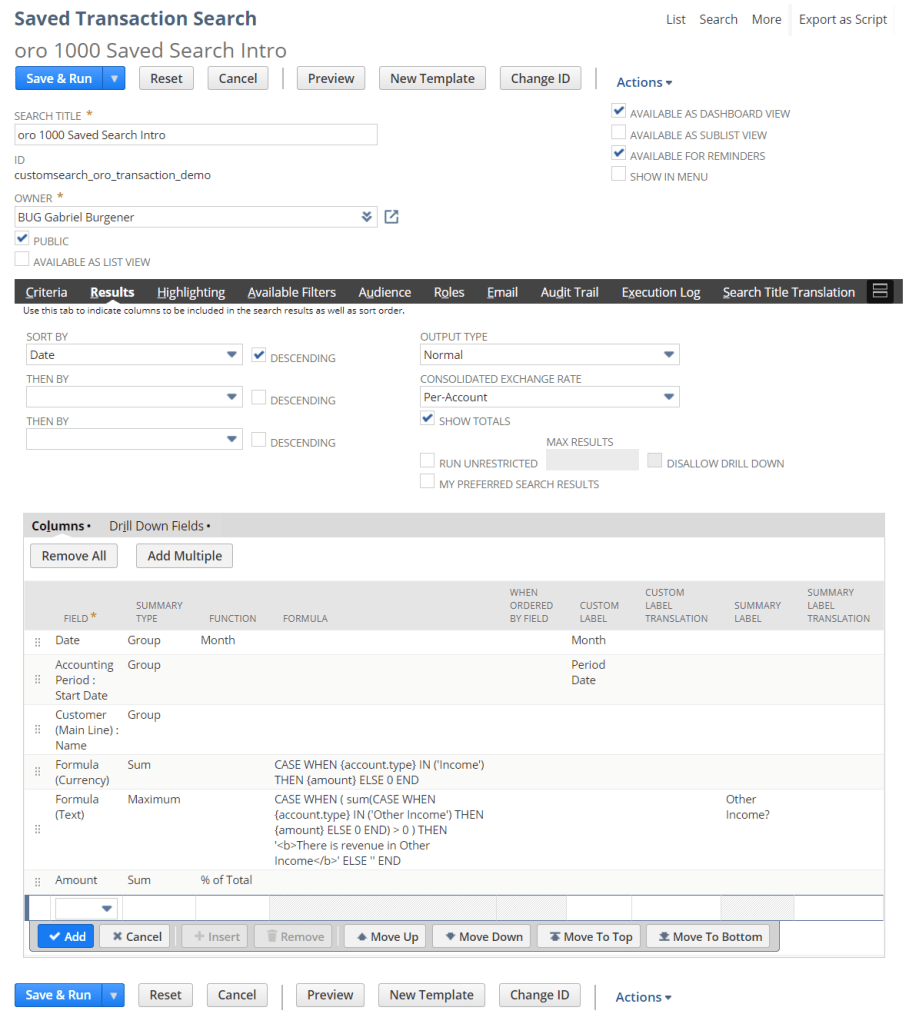Open the owner record via external link icon

click(391, 217)
